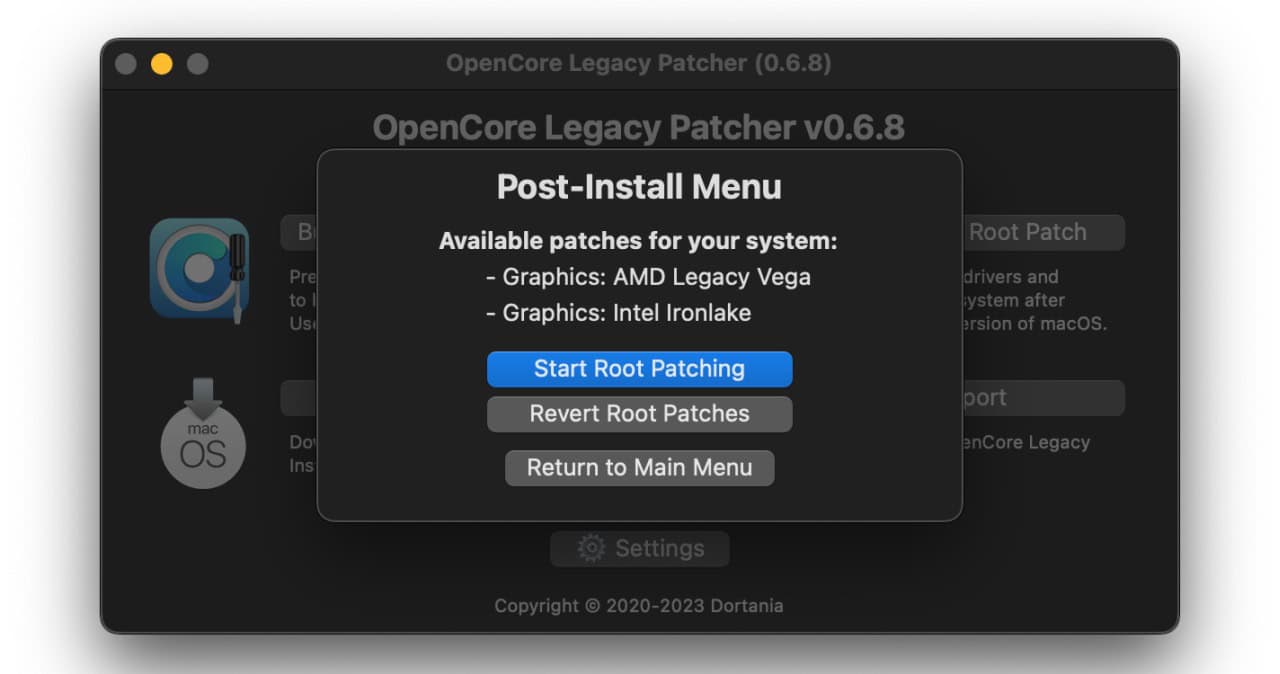Click the Post-Install Menu title

tap(639, 187)
